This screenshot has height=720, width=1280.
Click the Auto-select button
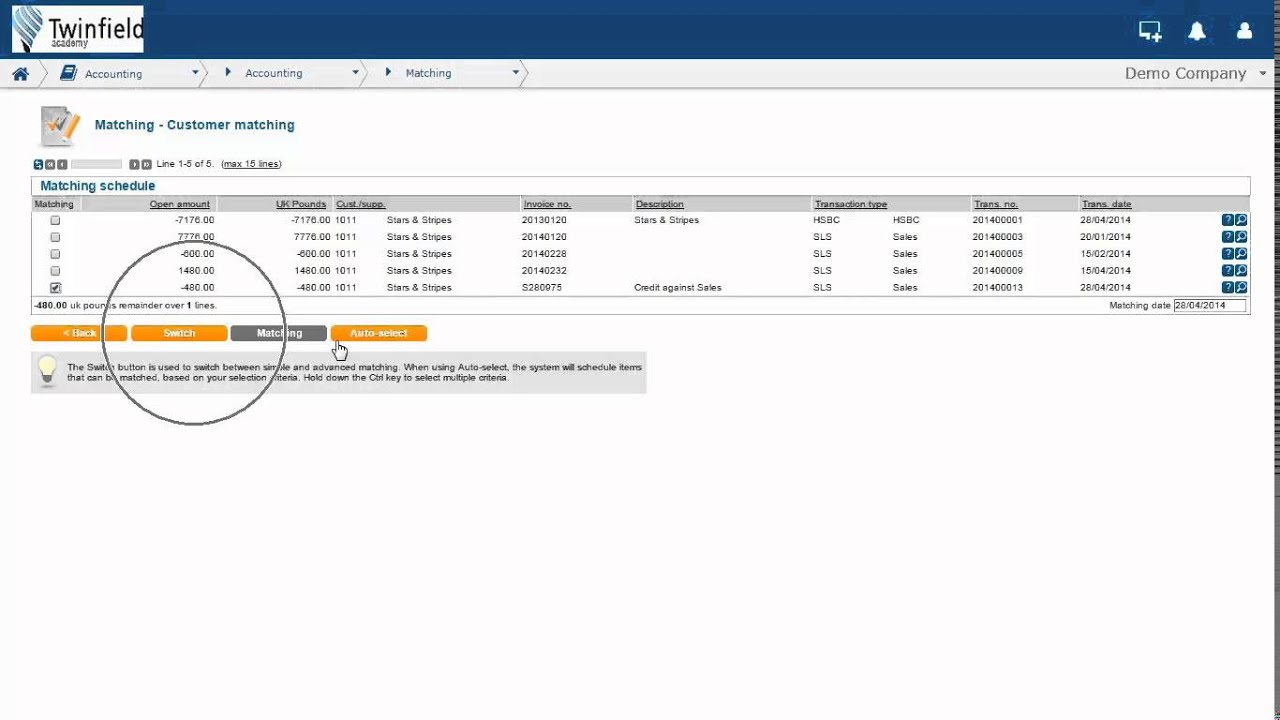[378, 333]
